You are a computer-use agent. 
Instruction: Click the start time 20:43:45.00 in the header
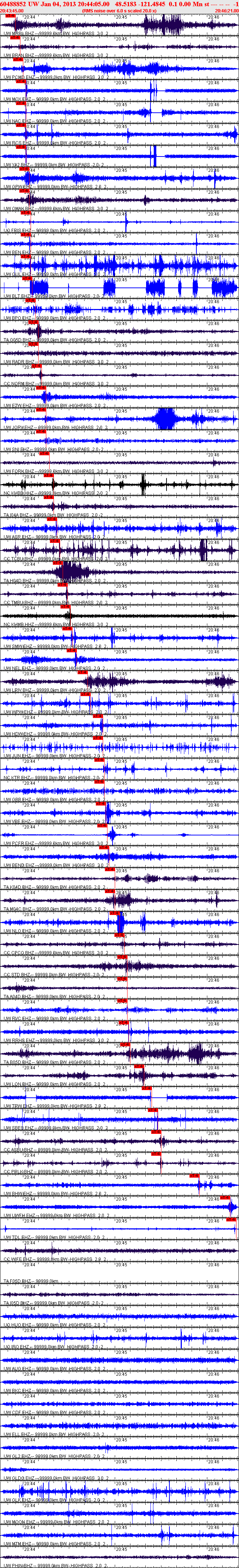tap(12, 11)
